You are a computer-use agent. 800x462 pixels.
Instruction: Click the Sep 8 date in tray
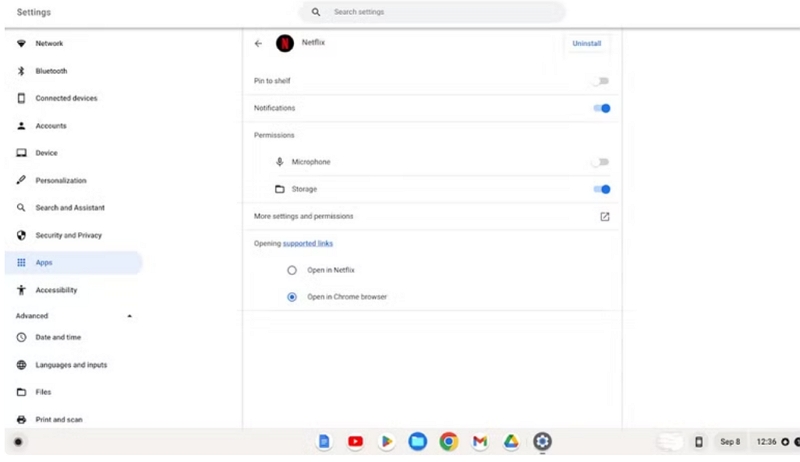730,442
